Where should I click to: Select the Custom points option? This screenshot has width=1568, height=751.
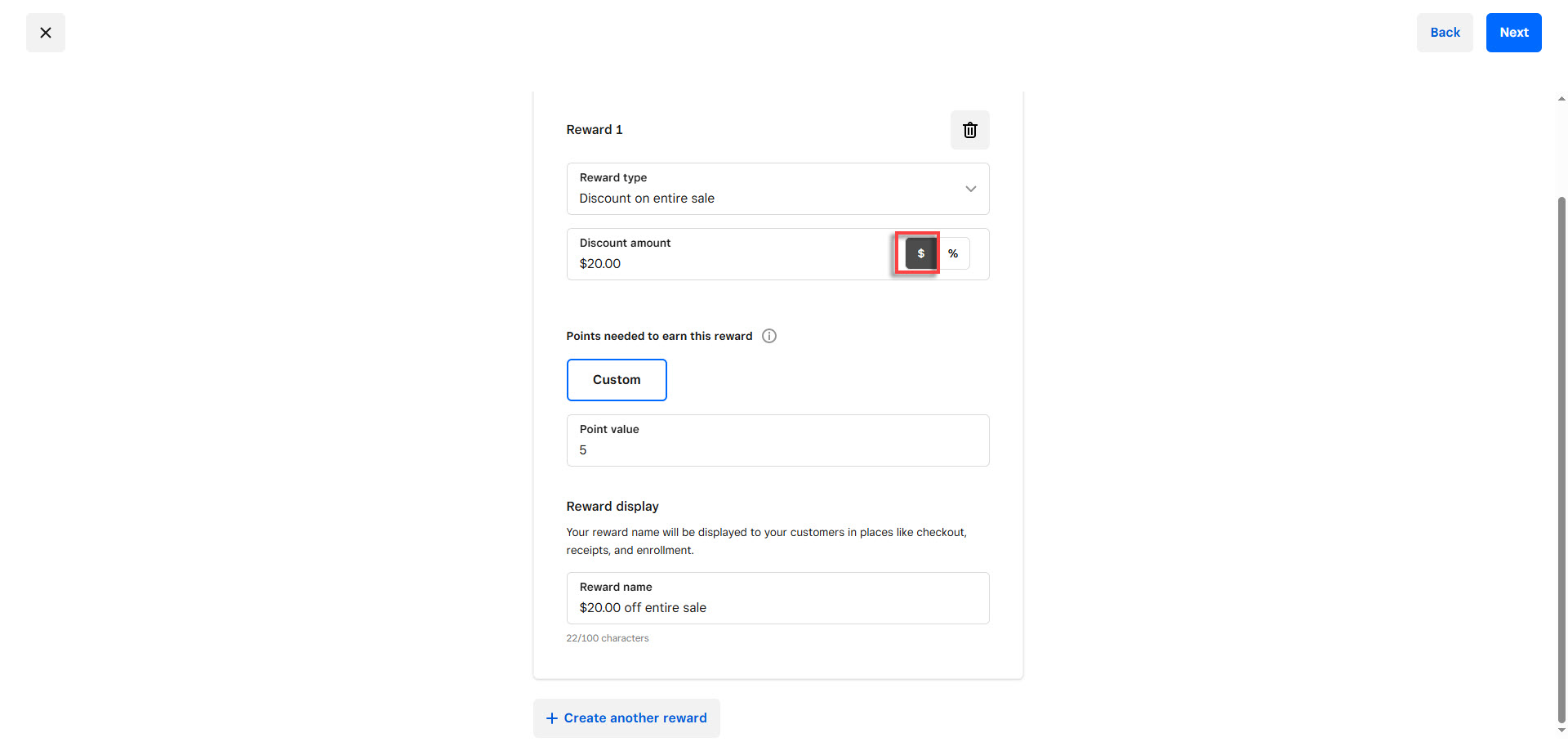point(617,380)
